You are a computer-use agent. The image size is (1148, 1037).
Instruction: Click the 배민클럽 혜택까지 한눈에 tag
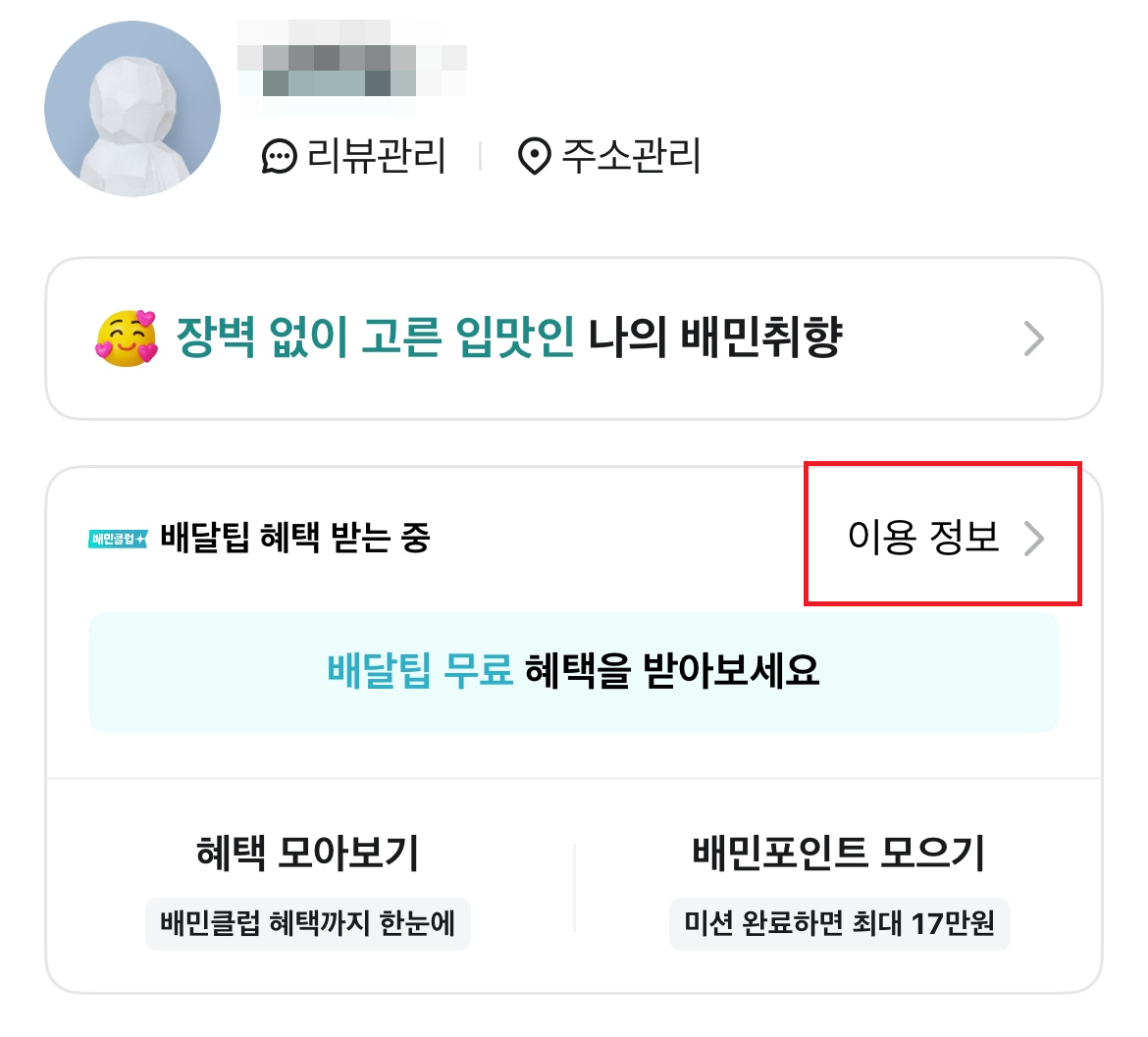[x=308, y=923]
